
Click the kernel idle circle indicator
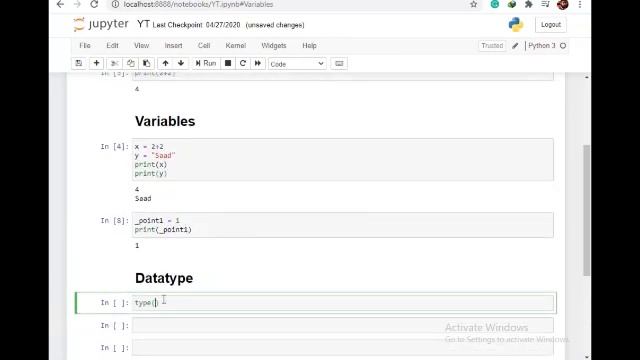(563, 46)
